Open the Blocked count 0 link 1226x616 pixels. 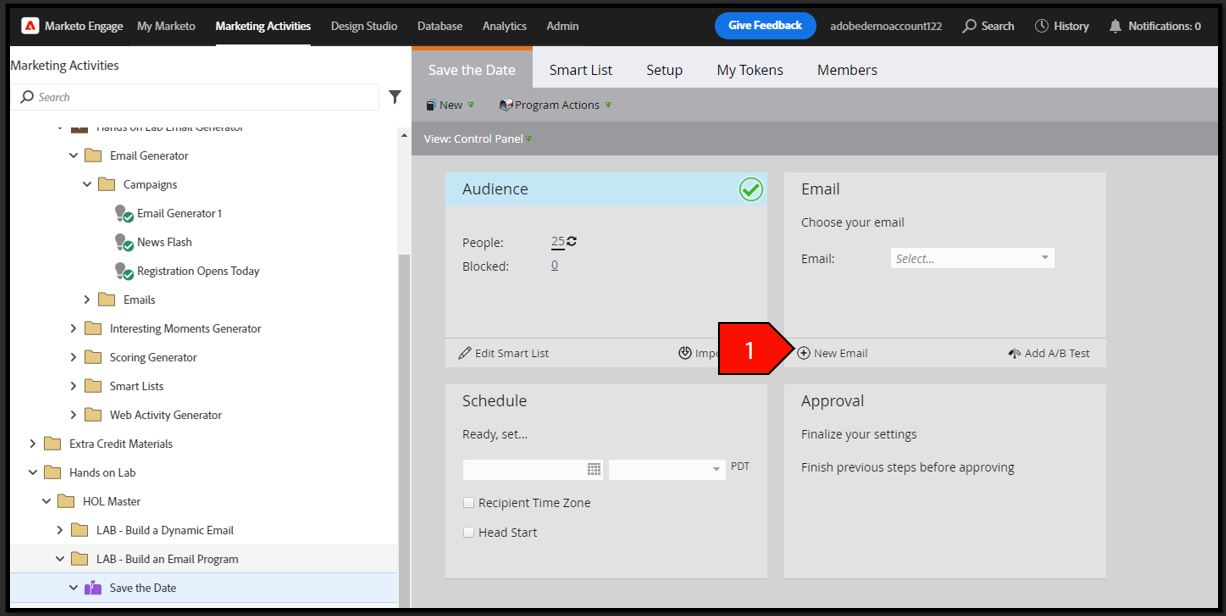[x=554, y=266]
